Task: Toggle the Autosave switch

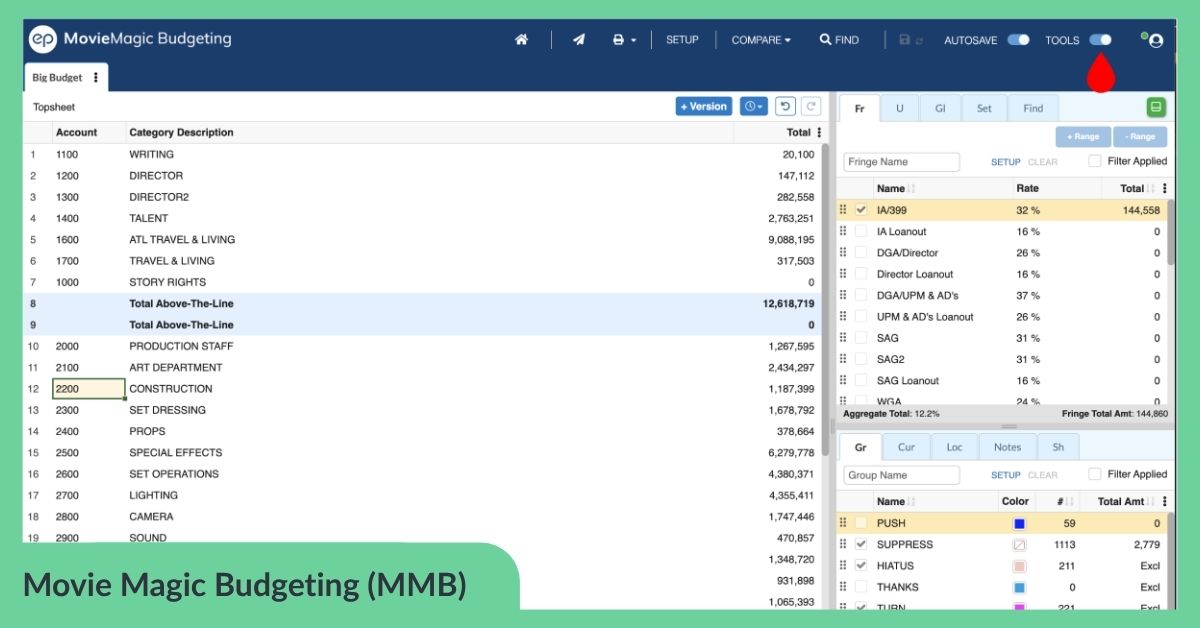Action: tap(1018, 40)
